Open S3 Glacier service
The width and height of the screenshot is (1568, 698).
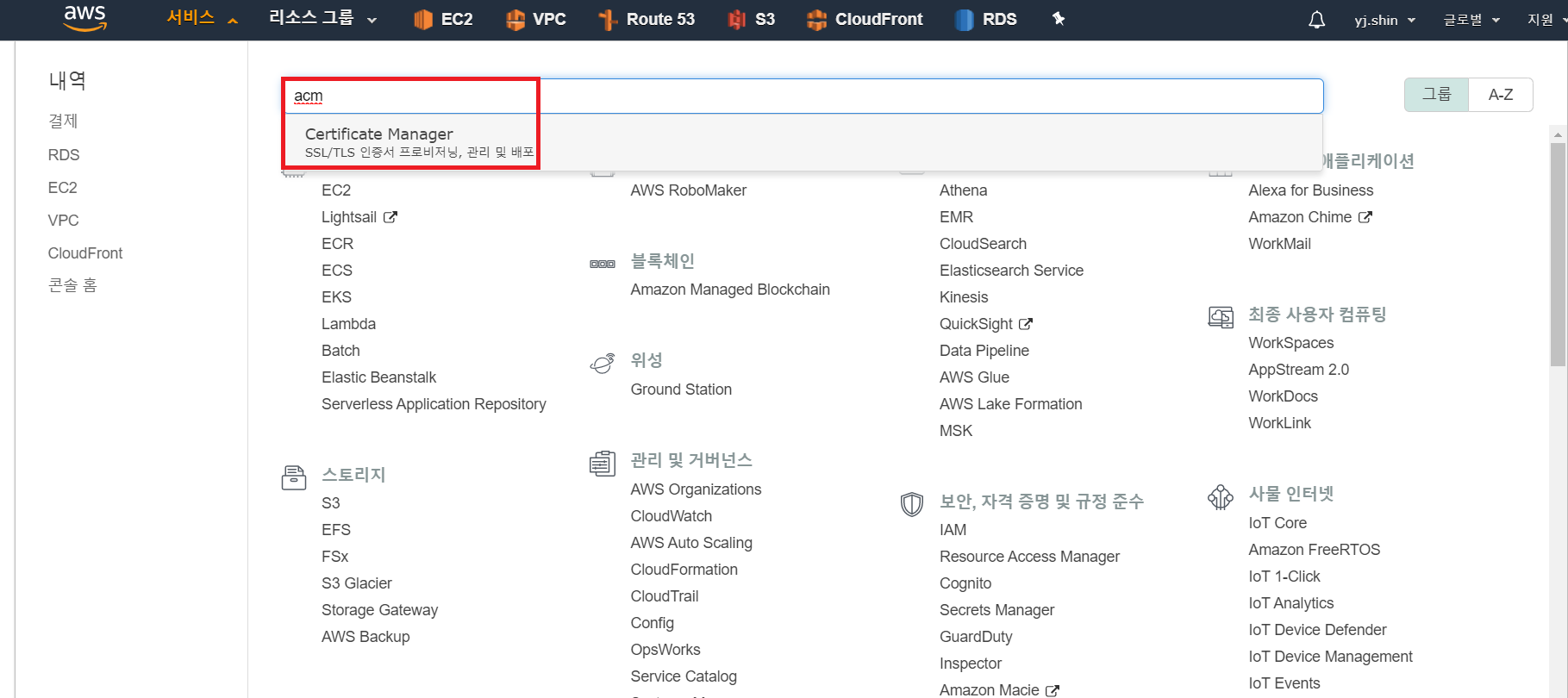[357, 583]
